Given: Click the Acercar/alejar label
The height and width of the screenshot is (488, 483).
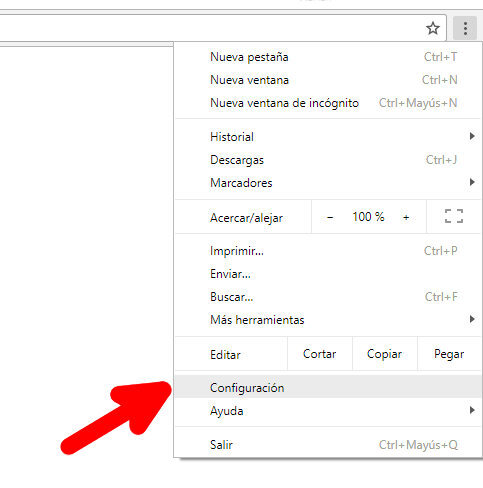Looking at the screenshot, I should (x=246, y=218).
